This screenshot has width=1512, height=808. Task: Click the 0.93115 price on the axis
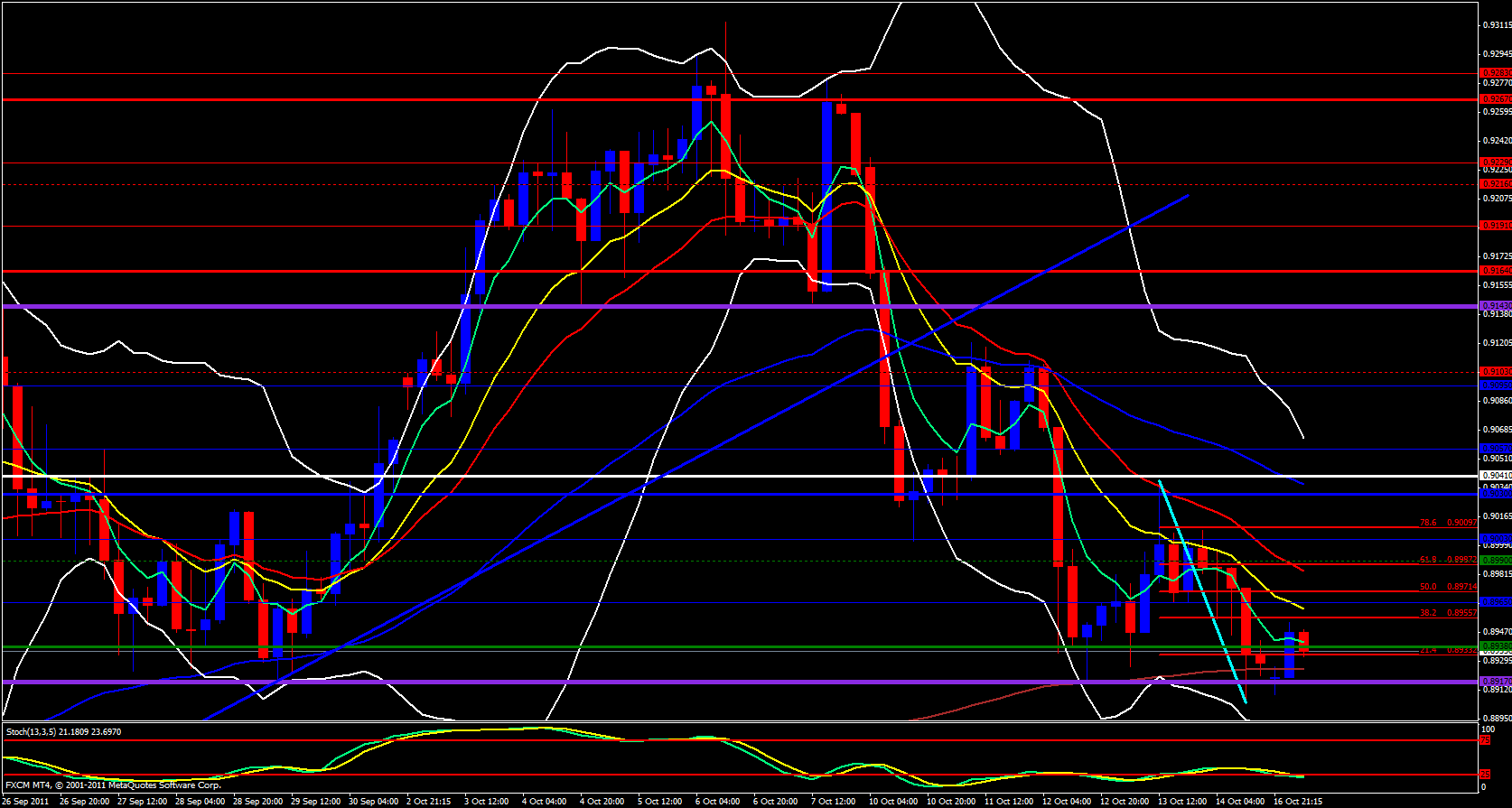tap(1496, 25)
